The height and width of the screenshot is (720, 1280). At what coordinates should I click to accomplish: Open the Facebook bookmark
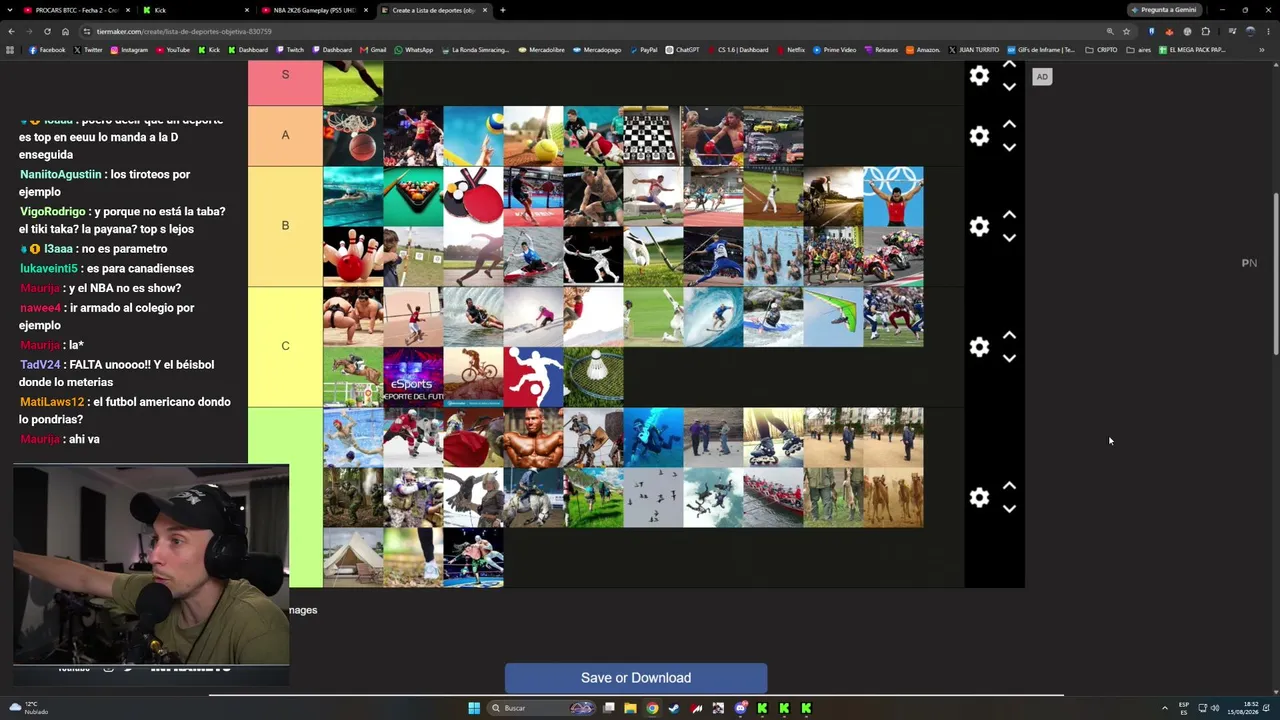click(47, 49)
